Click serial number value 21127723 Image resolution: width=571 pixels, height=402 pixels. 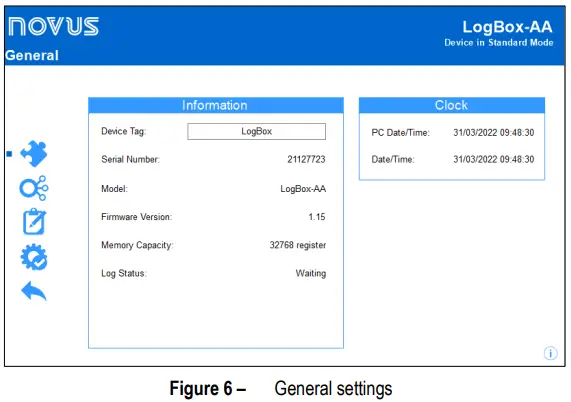(306, 159)
